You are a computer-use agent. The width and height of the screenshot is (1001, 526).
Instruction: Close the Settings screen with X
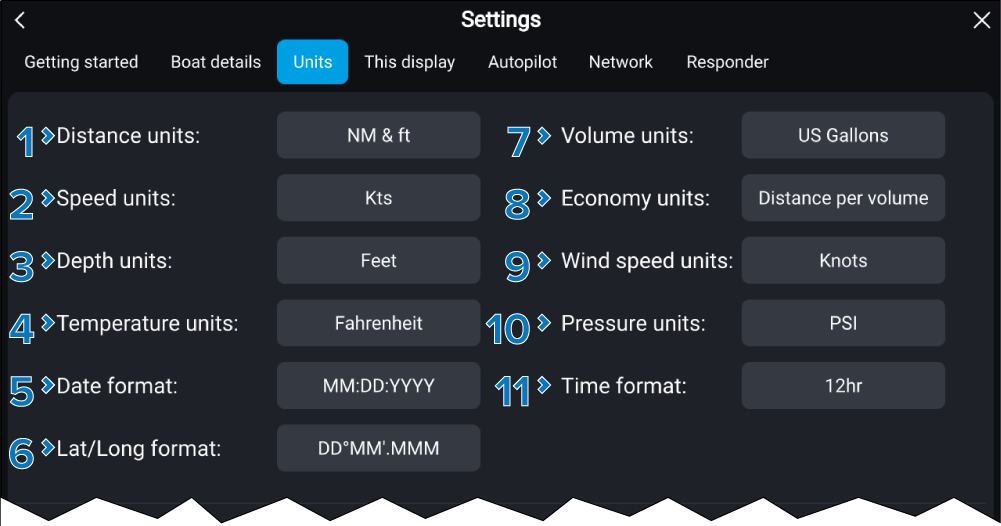(981, 21)
